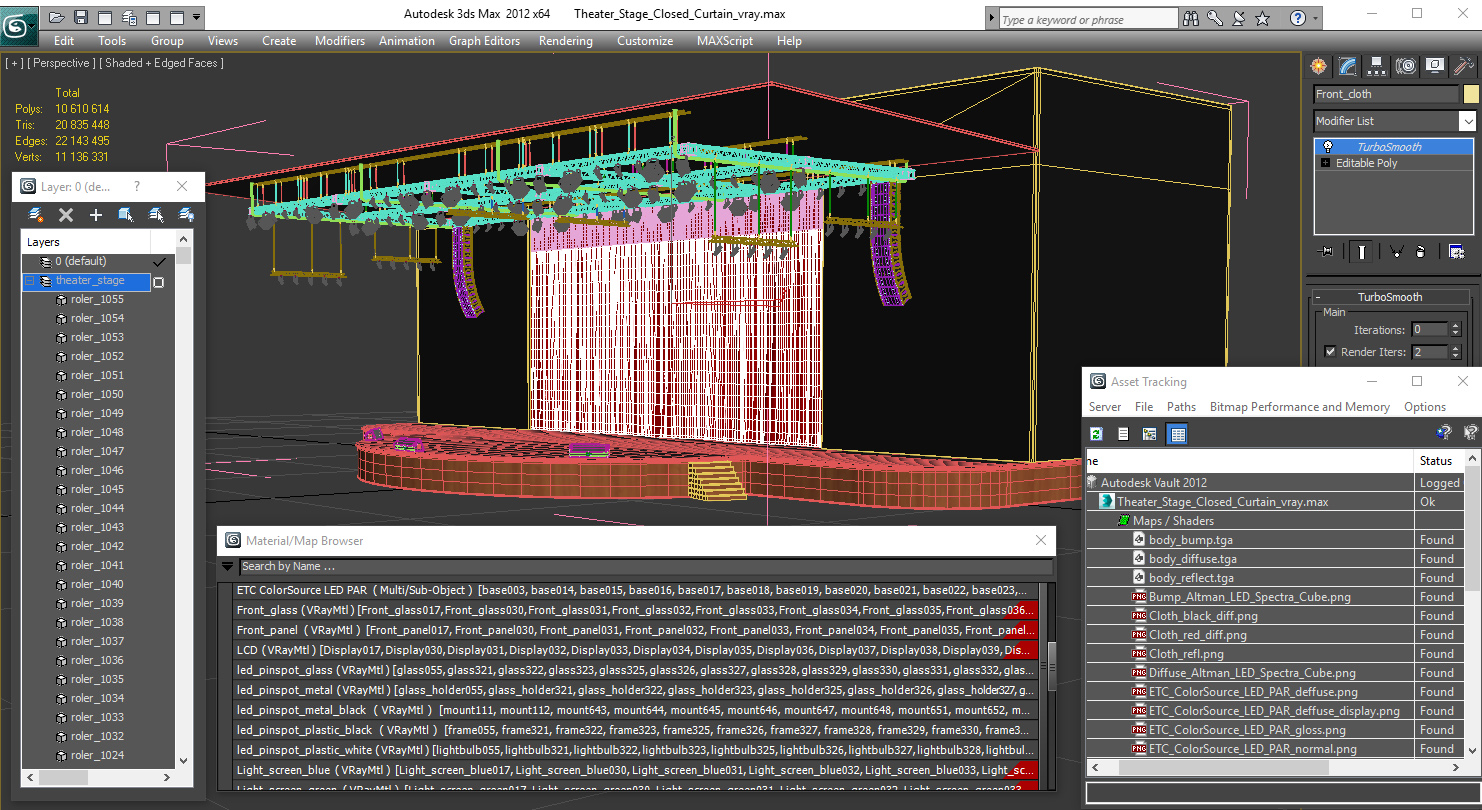Viewport: 1482px width, 810px height.
Task: Click tree view icon in Asset Tracking
Action: click(x=1150, y=434)
